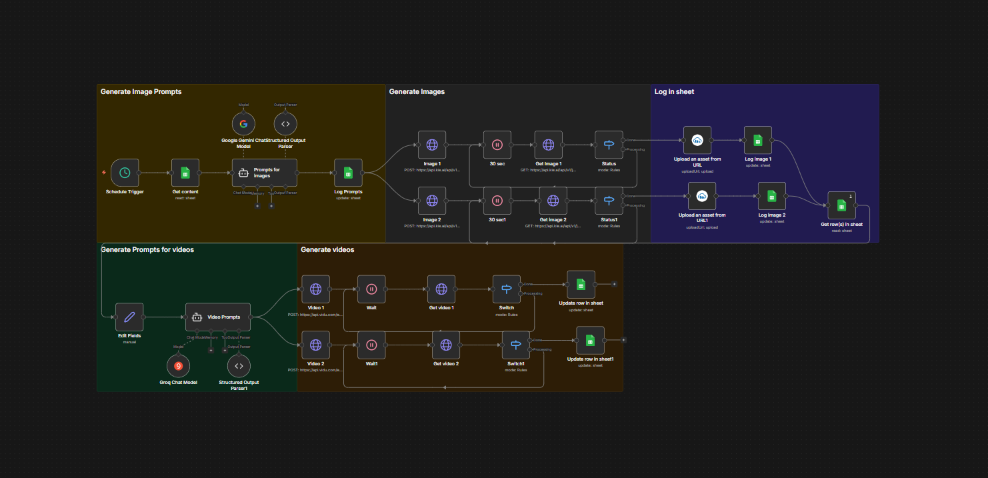This screenshot has height=478, width=988.
Task: Select the Structured Output Parser1 node
Action: point(238,366)
